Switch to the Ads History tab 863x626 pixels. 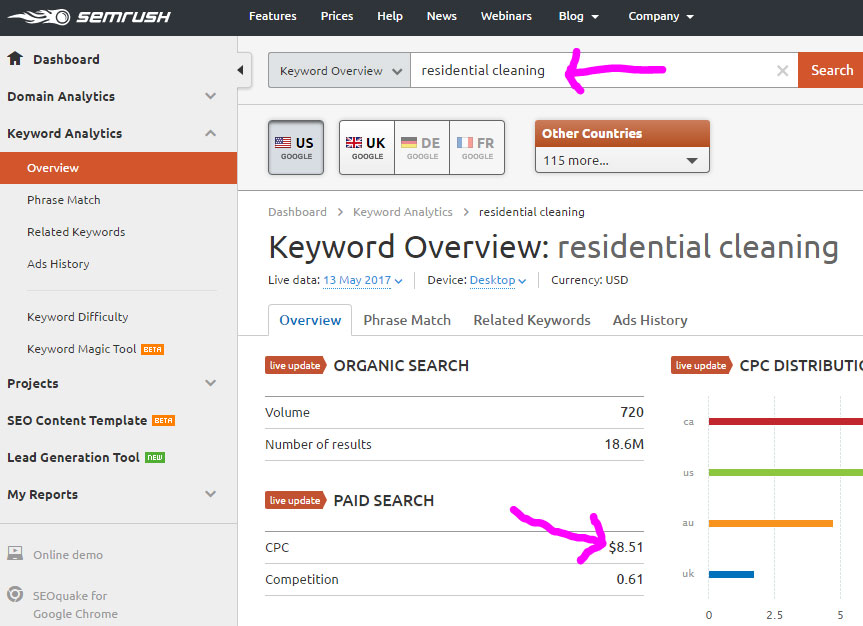pos(650,320)
